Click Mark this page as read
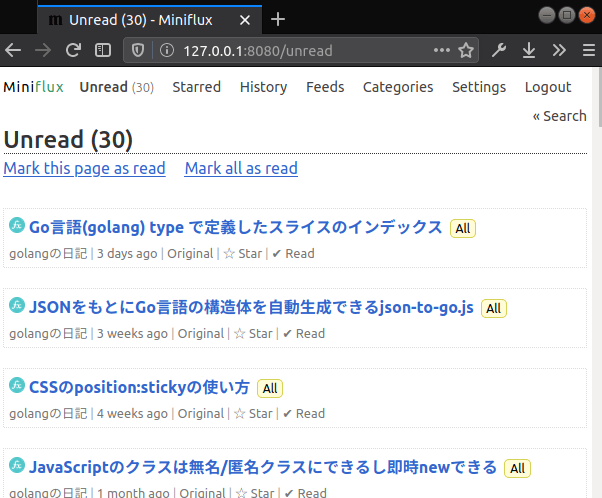The width and height of the screenshot is (602, 498). 84,168
